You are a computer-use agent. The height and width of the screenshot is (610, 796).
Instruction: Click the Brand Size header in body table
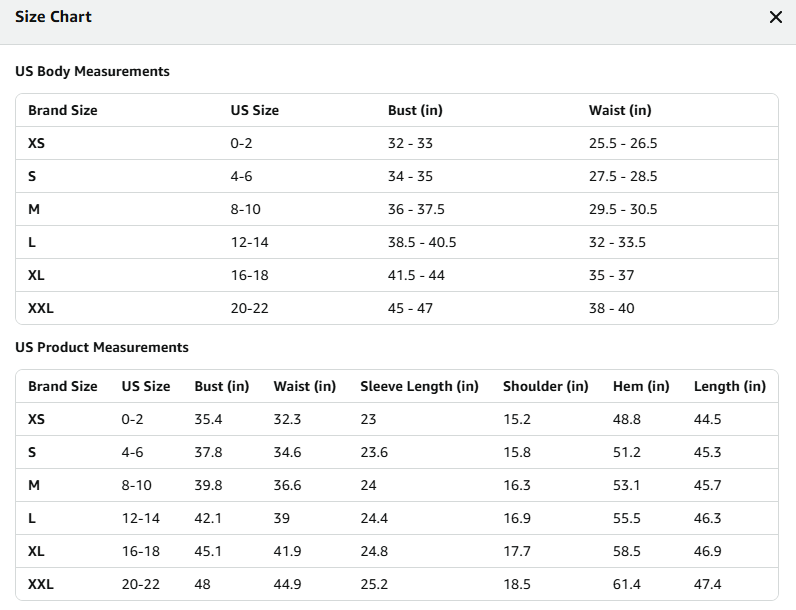[63, 110]
